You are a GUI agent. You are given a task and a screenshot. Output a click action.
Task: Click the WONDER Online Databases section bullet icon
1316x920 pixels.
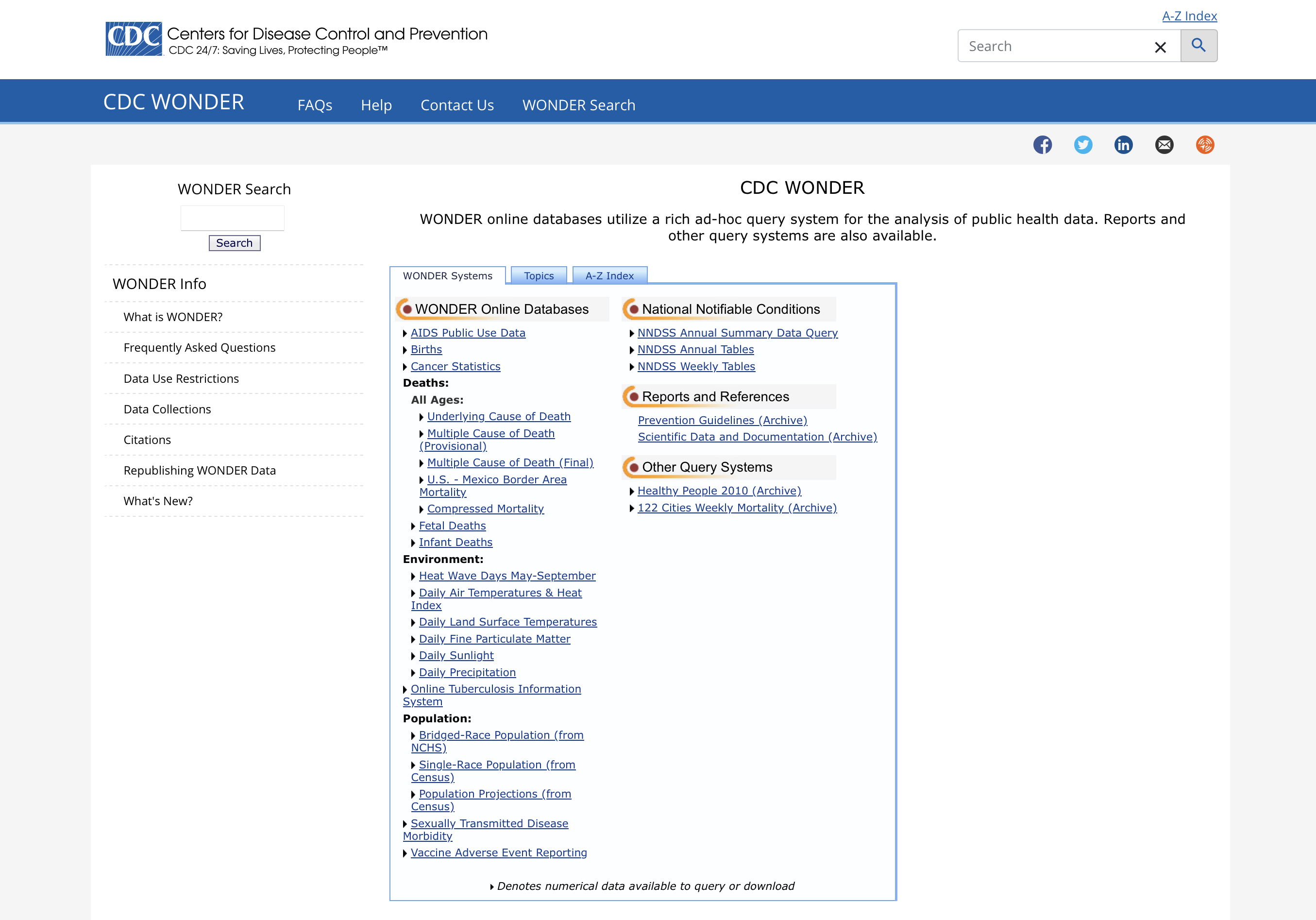[405, 309]
